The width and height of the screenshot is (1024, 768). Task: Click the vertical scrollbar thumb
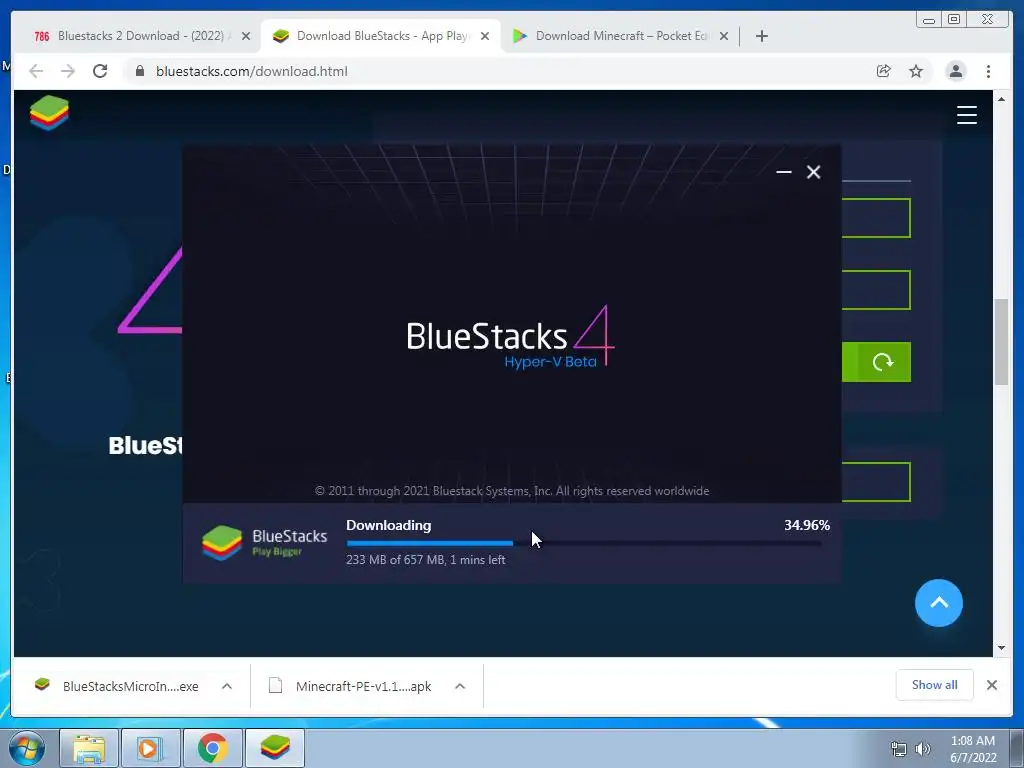(1001, 342)
